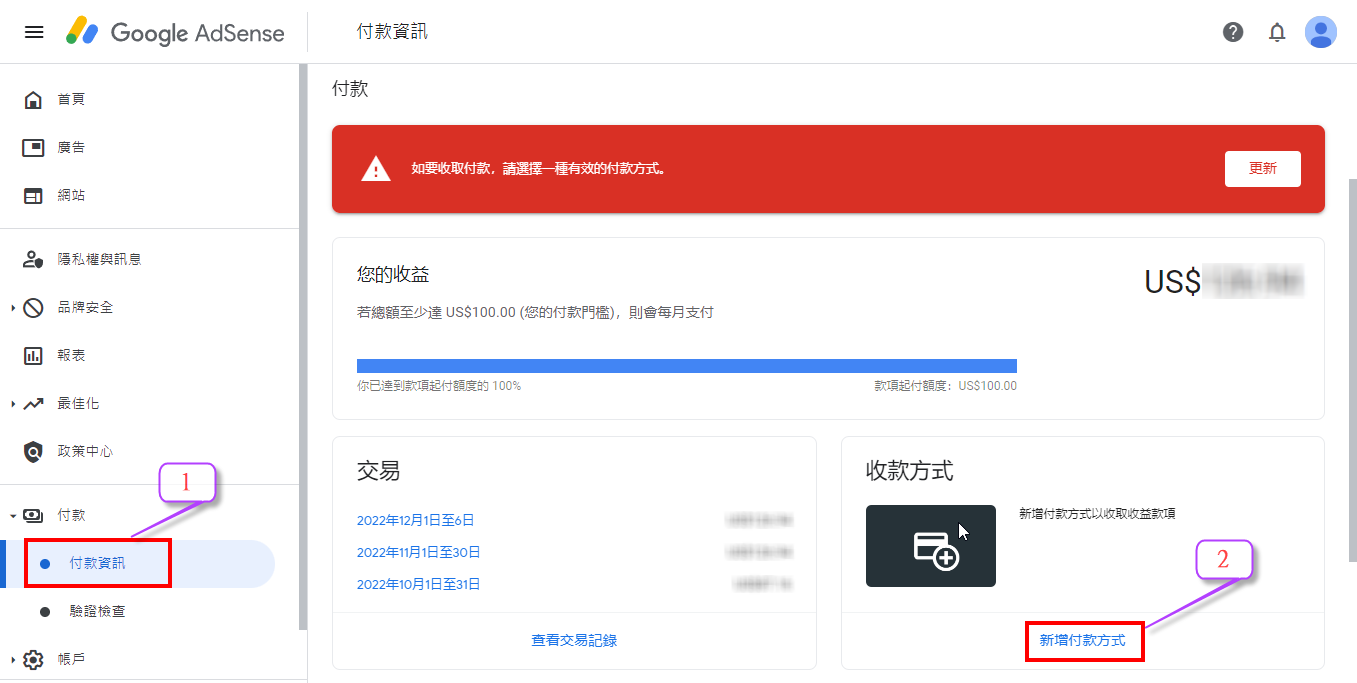The image size is (1357, 683).
Task: Open 廣告 in the sidebar
Action: click(x=71, y=147)
